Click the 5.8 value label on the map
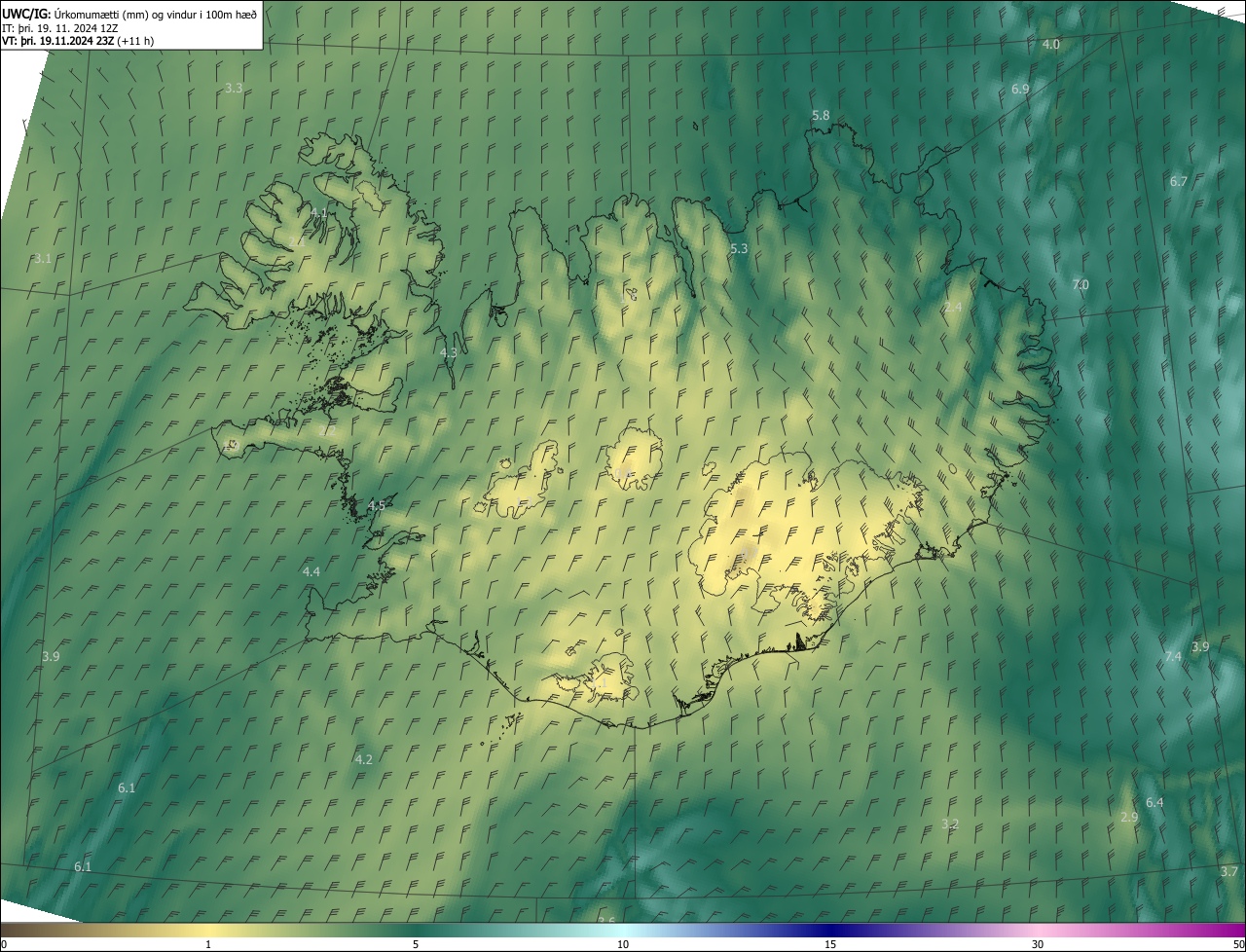Viewport: 1246px width, 952px height. tap(821, 116)
